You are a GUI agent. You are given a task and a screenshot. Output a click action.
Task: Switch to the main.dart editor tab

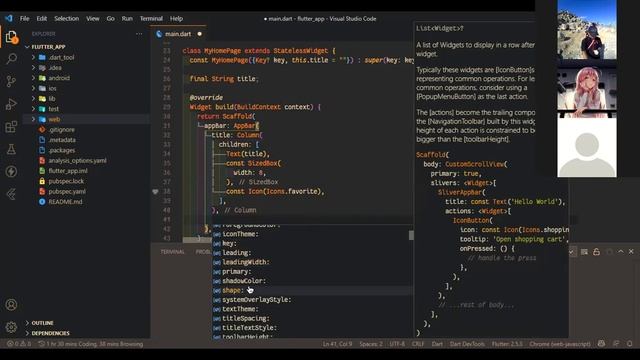178,34
